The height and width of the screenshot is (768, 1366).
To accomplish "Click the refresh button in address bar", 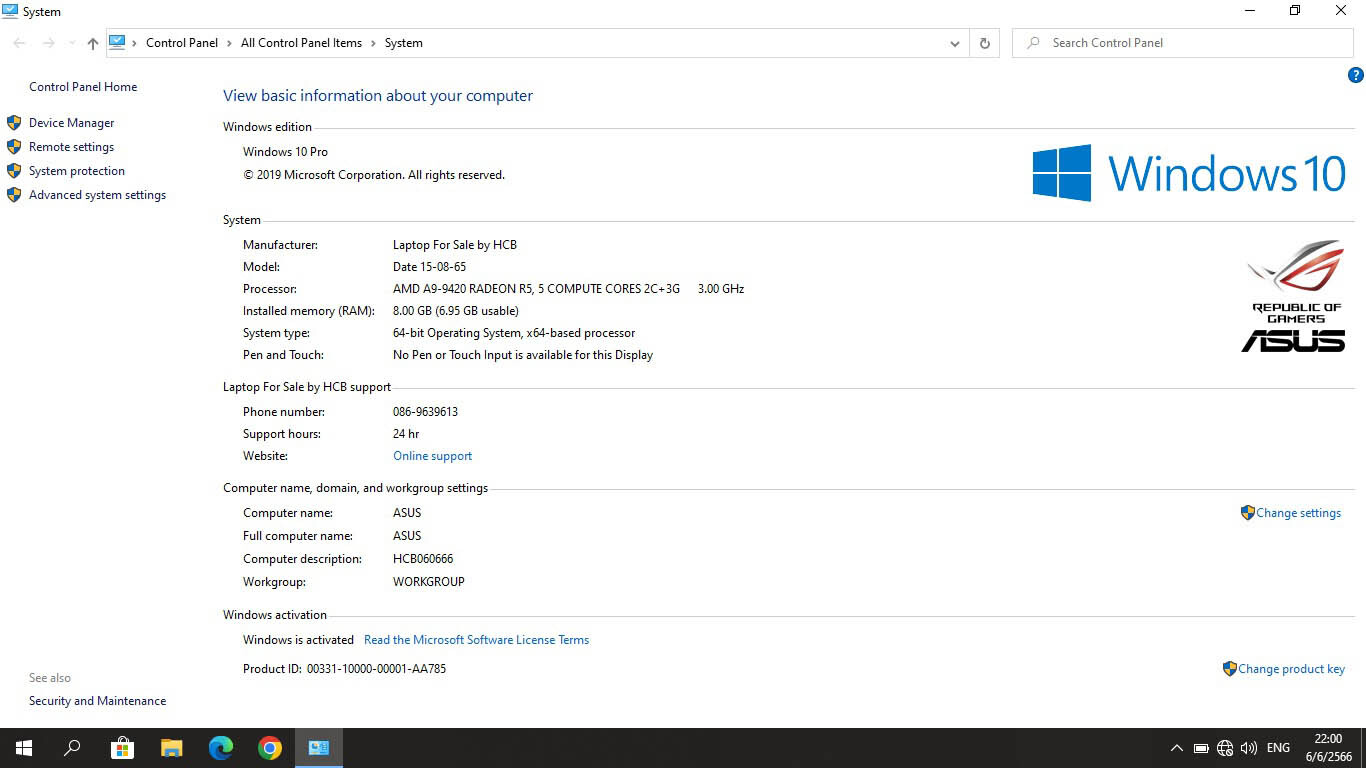I will pyautogui.click(x=984, y=43).
